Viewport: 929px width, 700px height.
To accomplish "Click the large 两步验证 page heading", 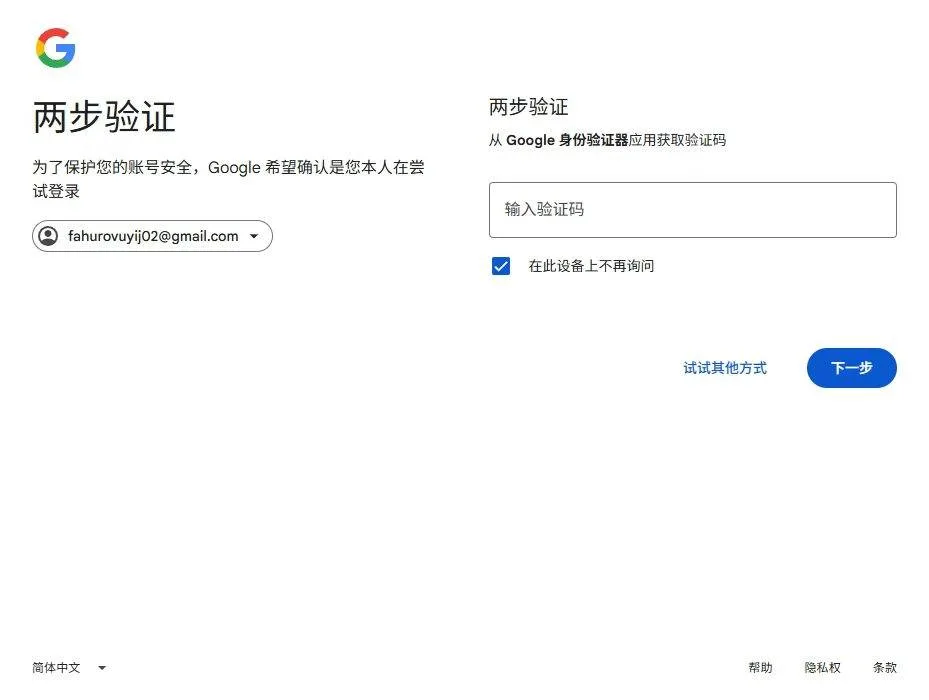I will click(x=104, y=116).
